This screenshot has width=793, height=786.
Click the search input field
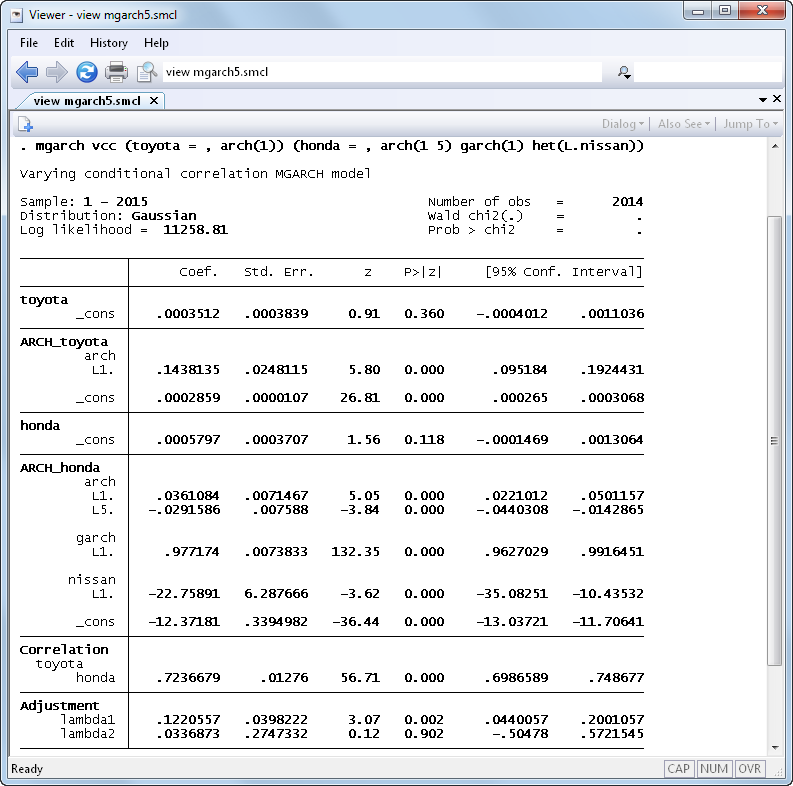point(707,72)
